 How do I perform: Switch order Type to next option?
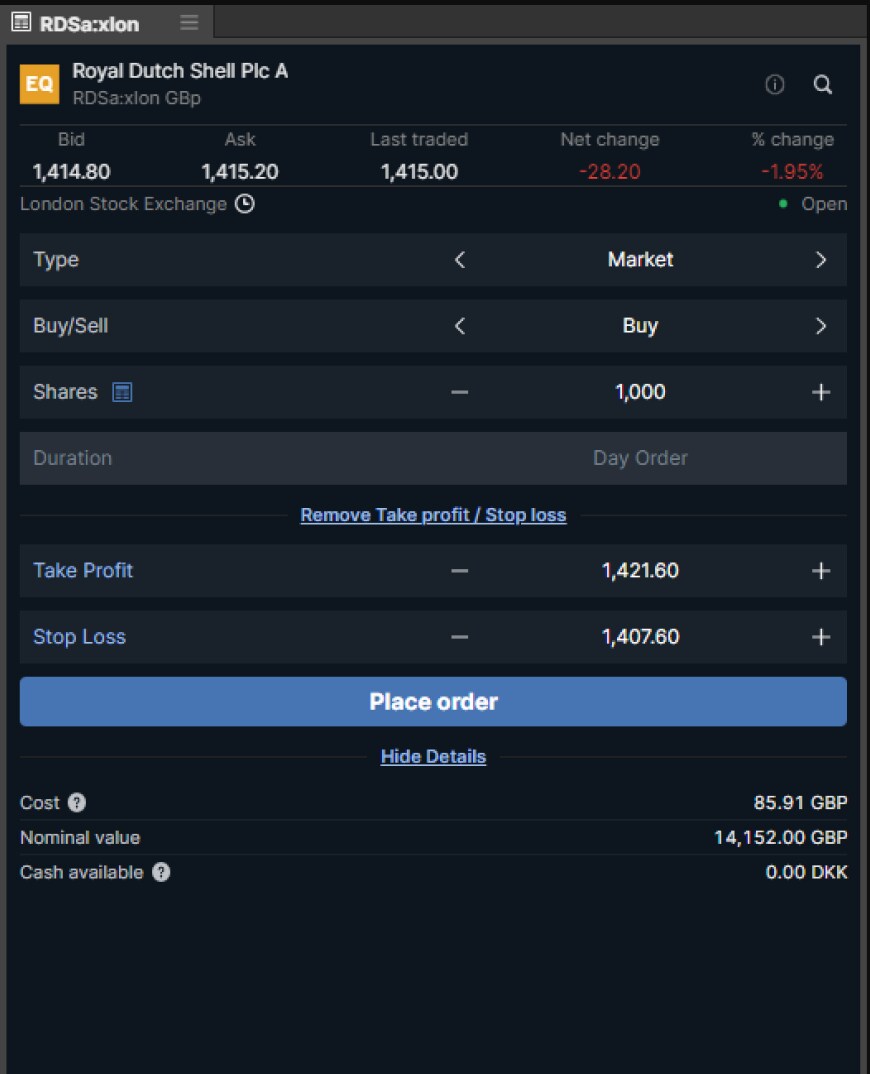(821, 260)
